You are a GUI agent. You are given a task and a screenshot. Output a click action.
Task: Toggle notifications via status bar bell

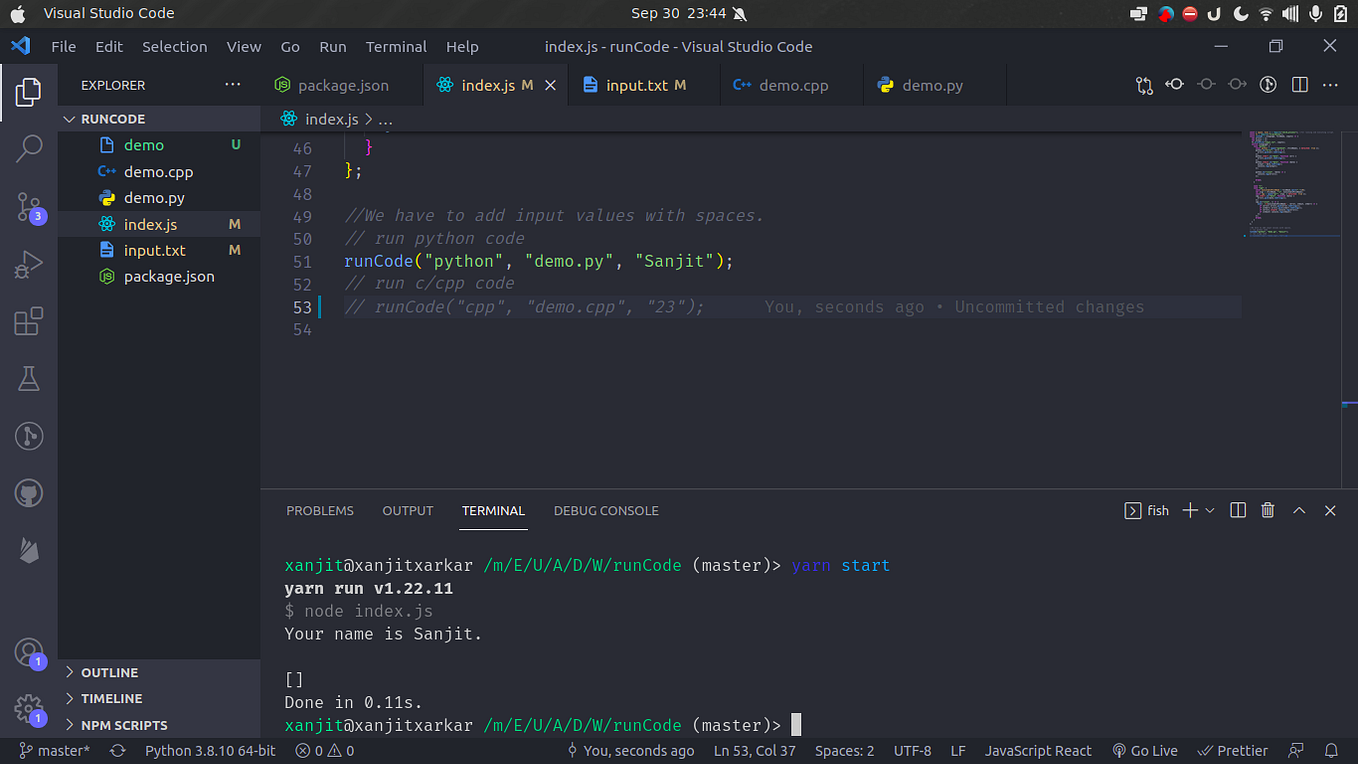pyautogui.click(x=1331, y=750)
